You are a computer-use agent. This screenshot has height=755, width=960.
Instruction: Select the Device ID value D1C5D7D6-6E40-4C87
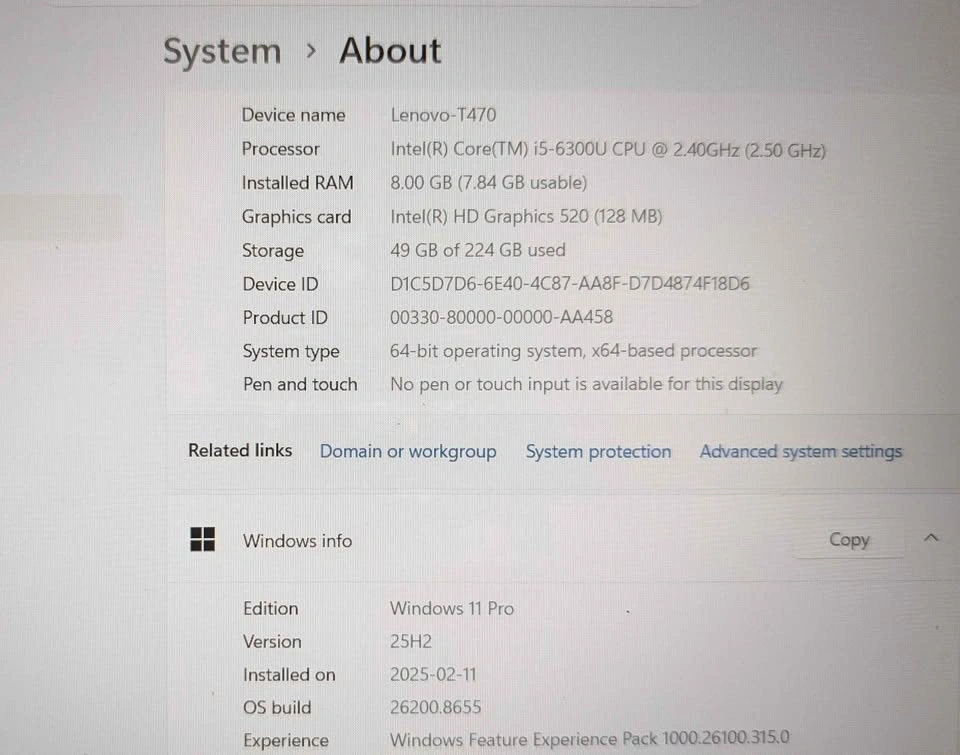569,284
